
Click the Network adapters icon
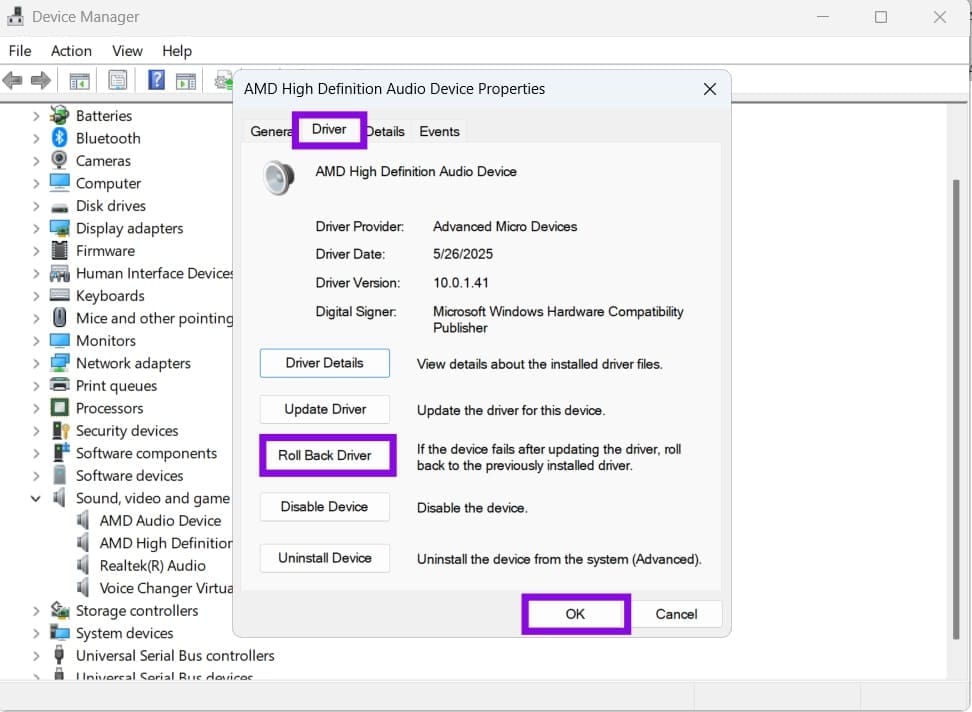pos(60,363)
